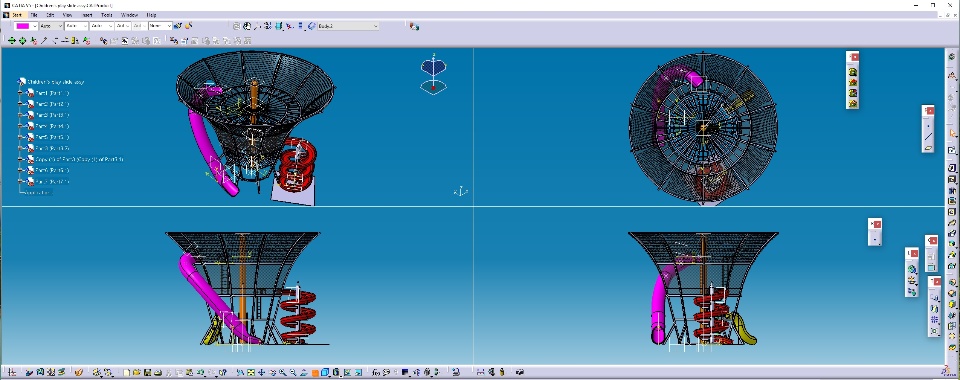Click the Zoom Out magnifier icon
Screen dimensions: 960x380
[293, 372]
